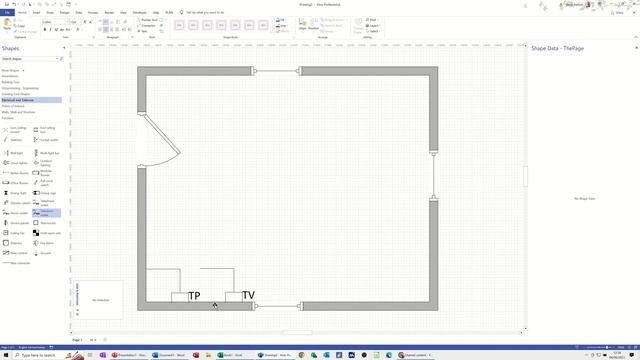Open the Position menu
The height and width of the screenshot is (360, 640).
click(x=313, y=25)
